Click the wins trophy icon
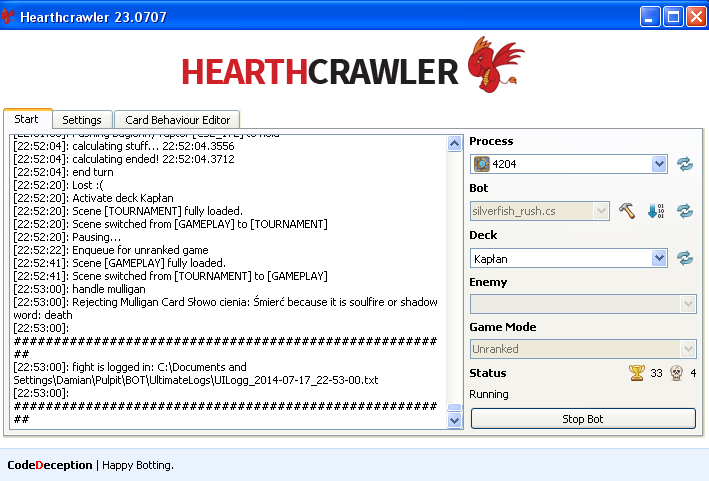 (x=637, y=373)
